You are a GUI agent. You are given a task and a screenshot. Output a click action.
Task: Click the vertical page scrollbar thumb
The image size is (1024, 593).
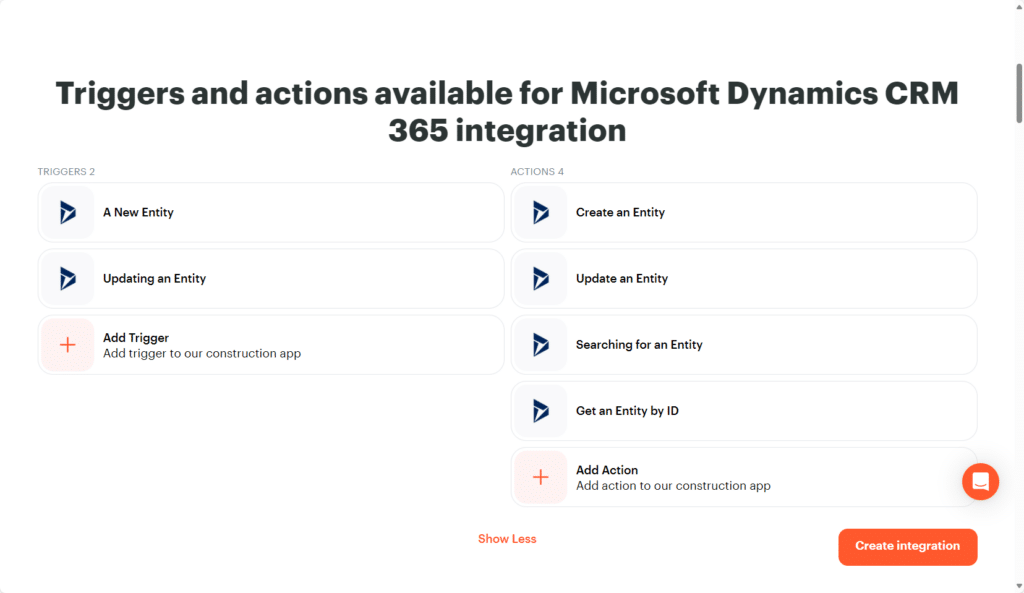point(1018,95)
